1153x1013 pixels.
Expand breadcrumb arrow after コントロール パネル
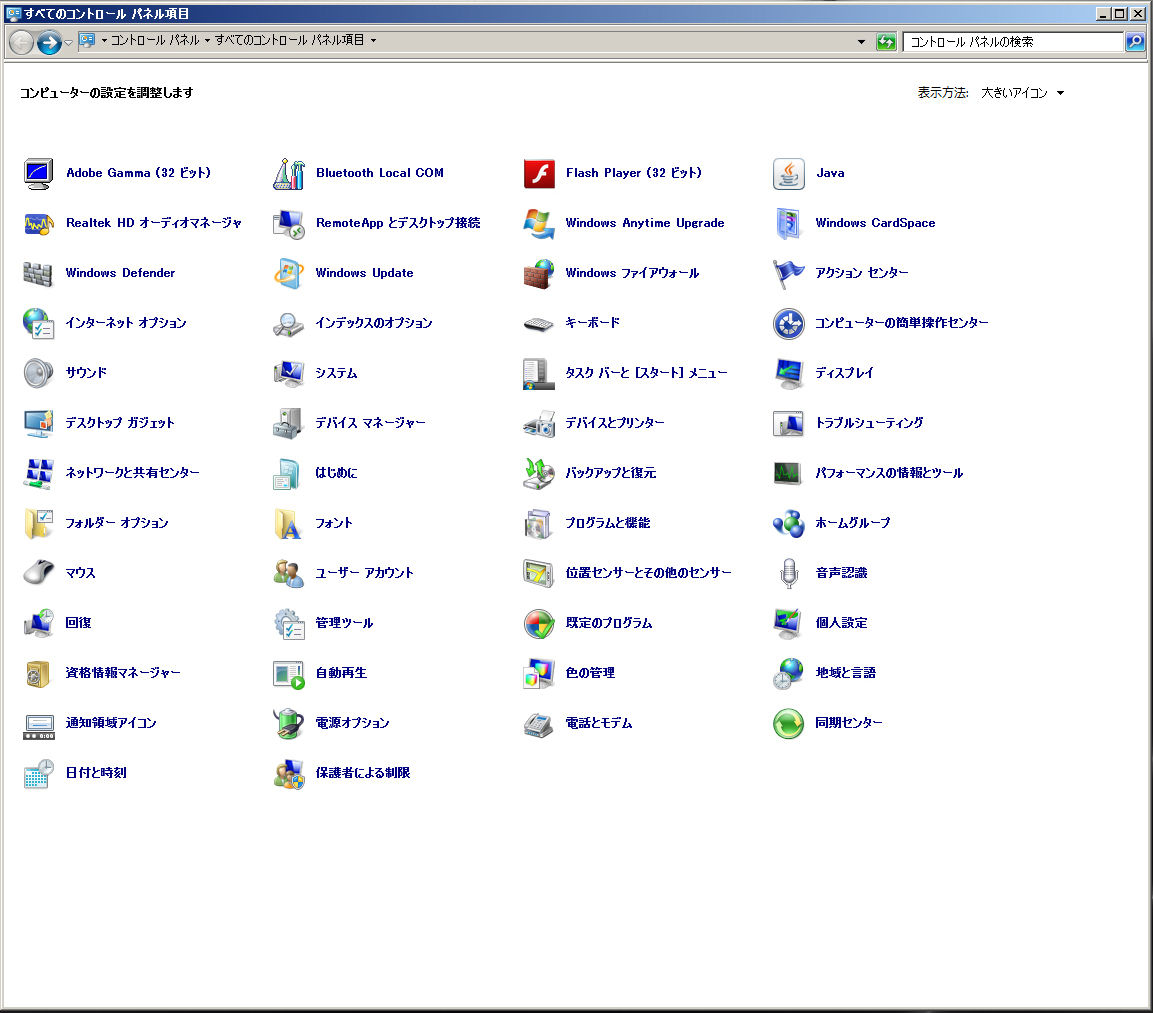coord(207,40)
